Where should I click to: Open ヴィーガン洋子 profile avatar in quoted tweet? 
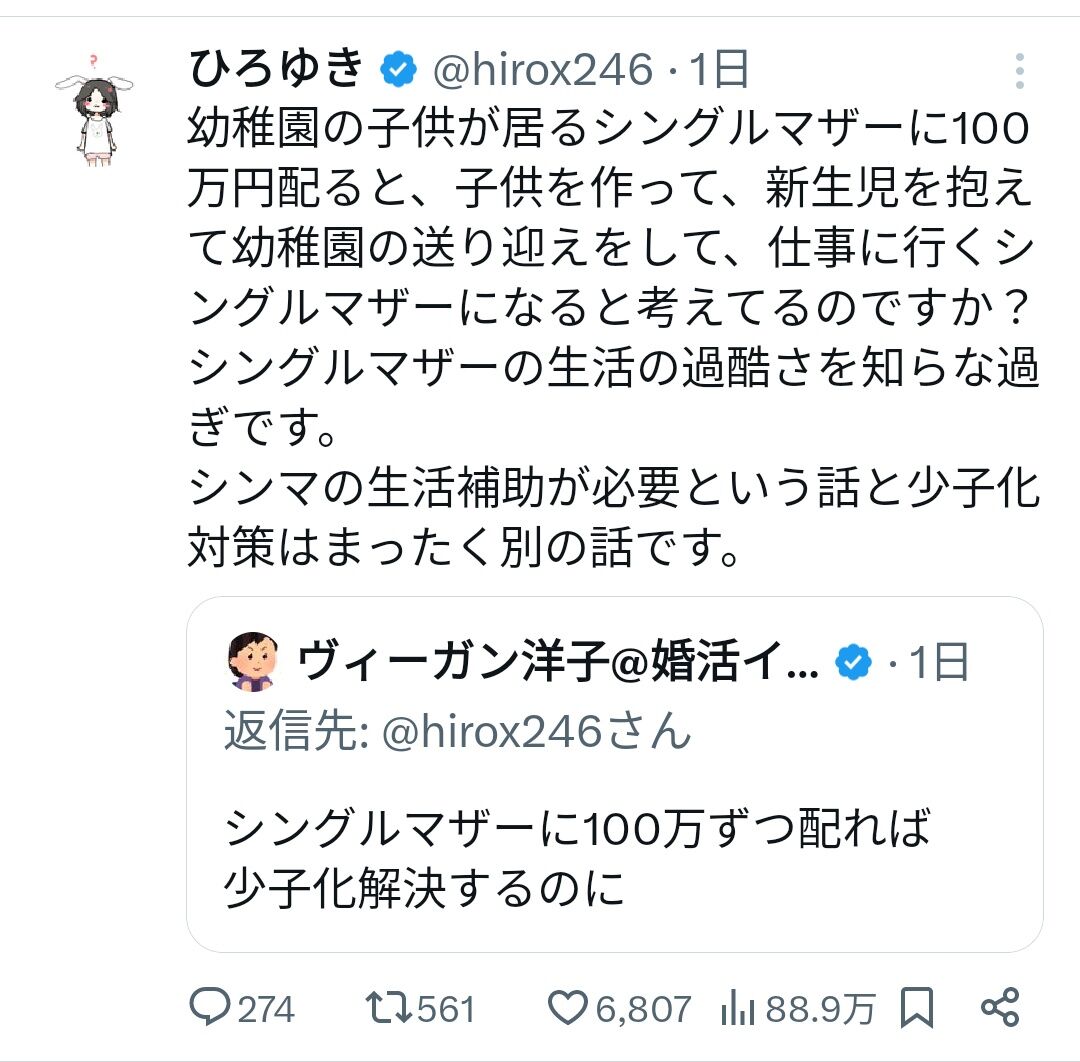click(253, 661)
